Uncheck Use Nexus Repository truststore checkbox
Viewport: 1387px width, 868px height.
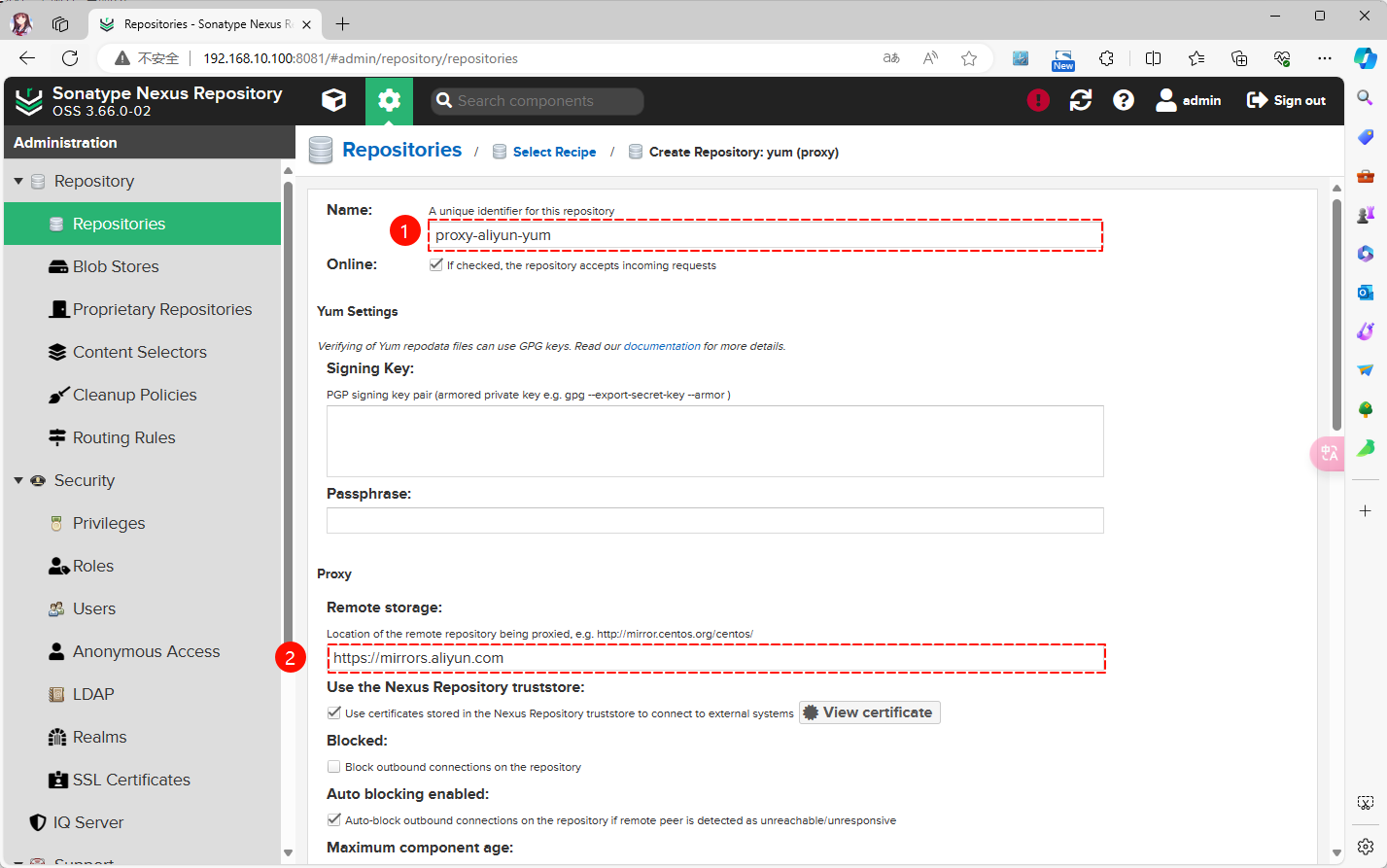pos(334,713)
